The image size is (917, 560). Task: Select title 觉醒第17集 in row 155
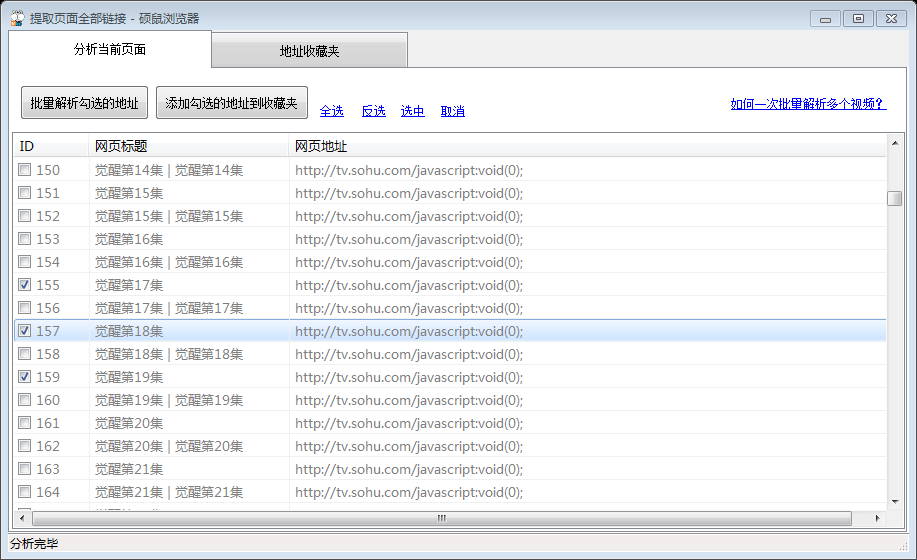(129, 285)
